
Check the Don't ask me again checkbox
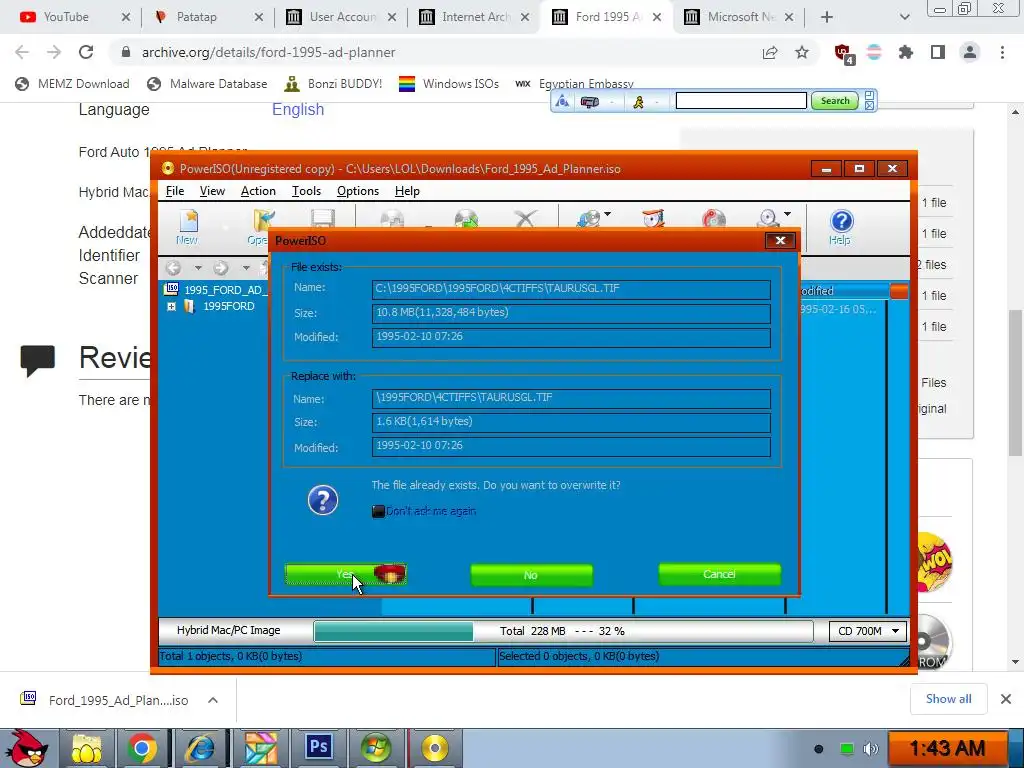click(x=378, y=511)
